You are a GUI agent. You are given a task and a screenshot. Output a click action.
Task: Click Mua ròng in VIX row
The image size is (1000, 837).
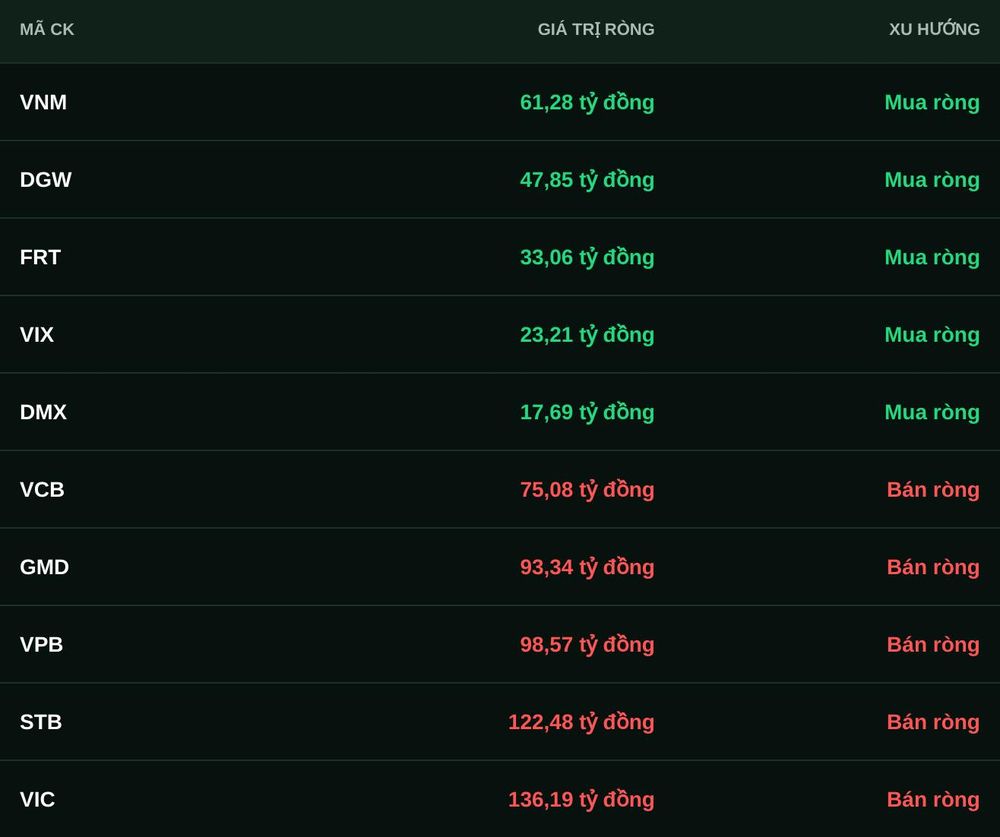(932, 335)
